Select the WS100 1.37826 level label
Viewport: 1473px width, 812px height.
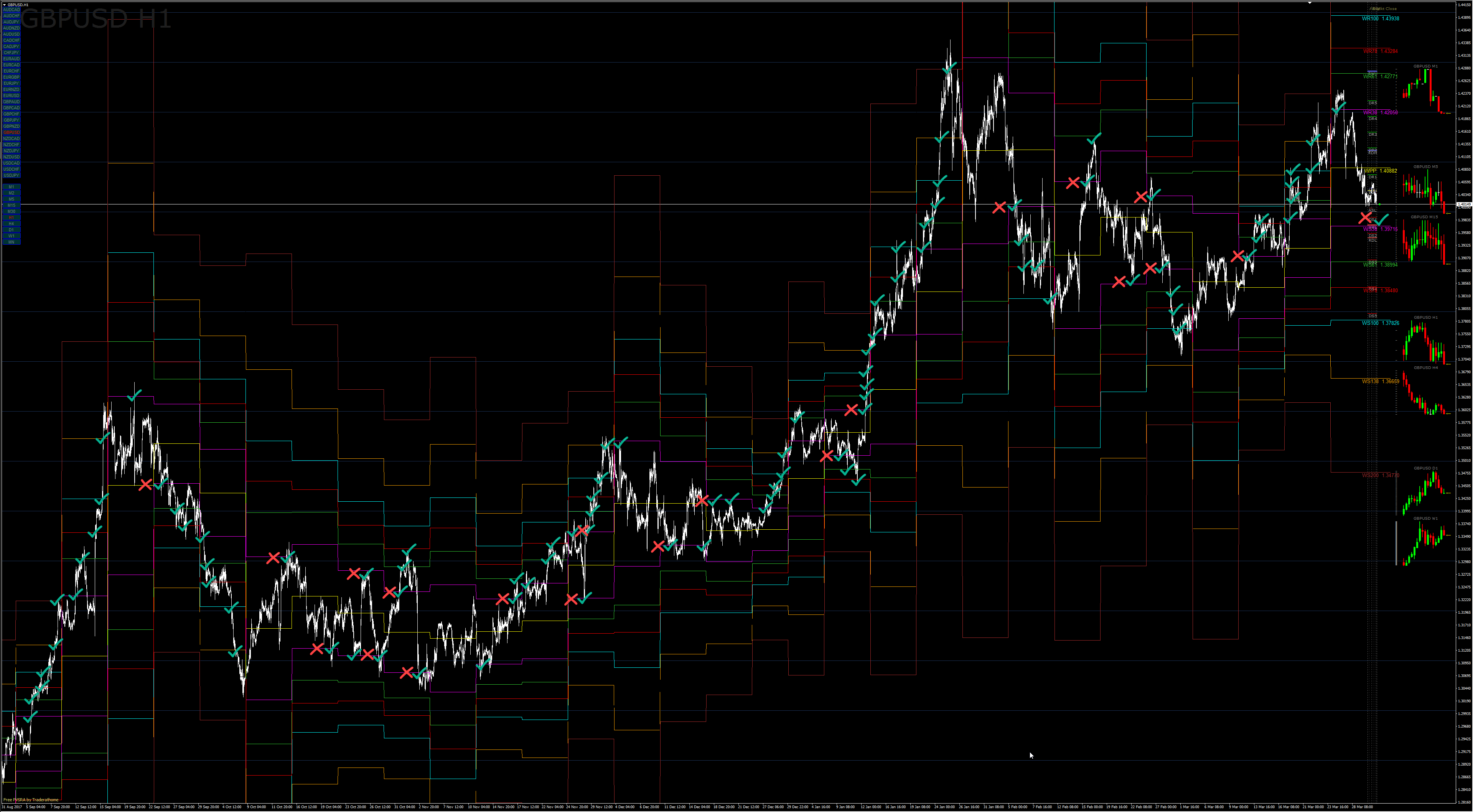tap(1381, 324)
